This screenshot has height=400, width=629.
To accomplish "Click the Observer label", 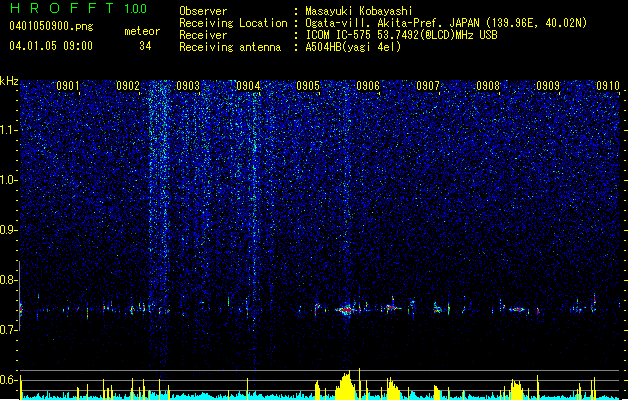I will tap(203, 11).
